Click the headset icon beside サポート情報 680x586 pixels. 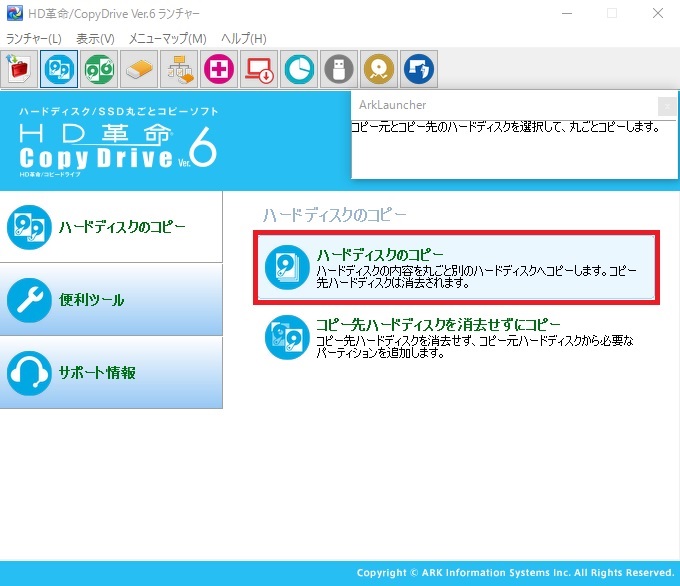pos(29,373)
